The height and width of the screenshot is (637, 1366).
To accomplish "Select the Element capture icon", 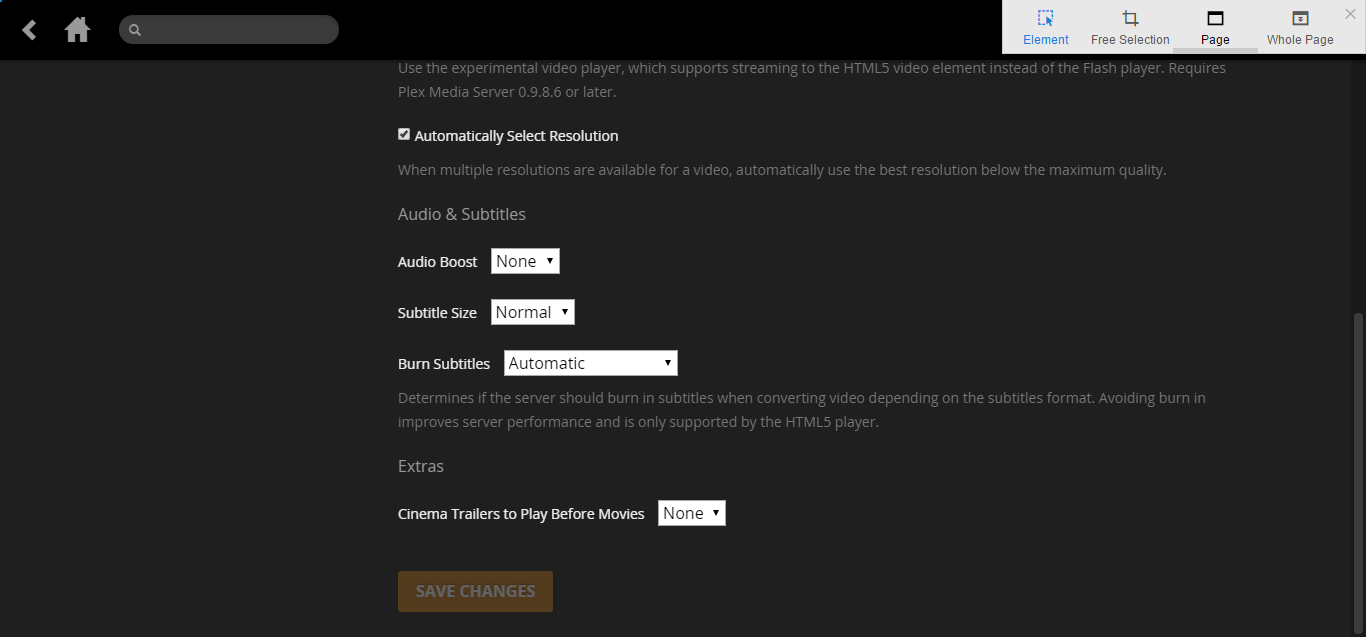I will tap(1046, 18).
